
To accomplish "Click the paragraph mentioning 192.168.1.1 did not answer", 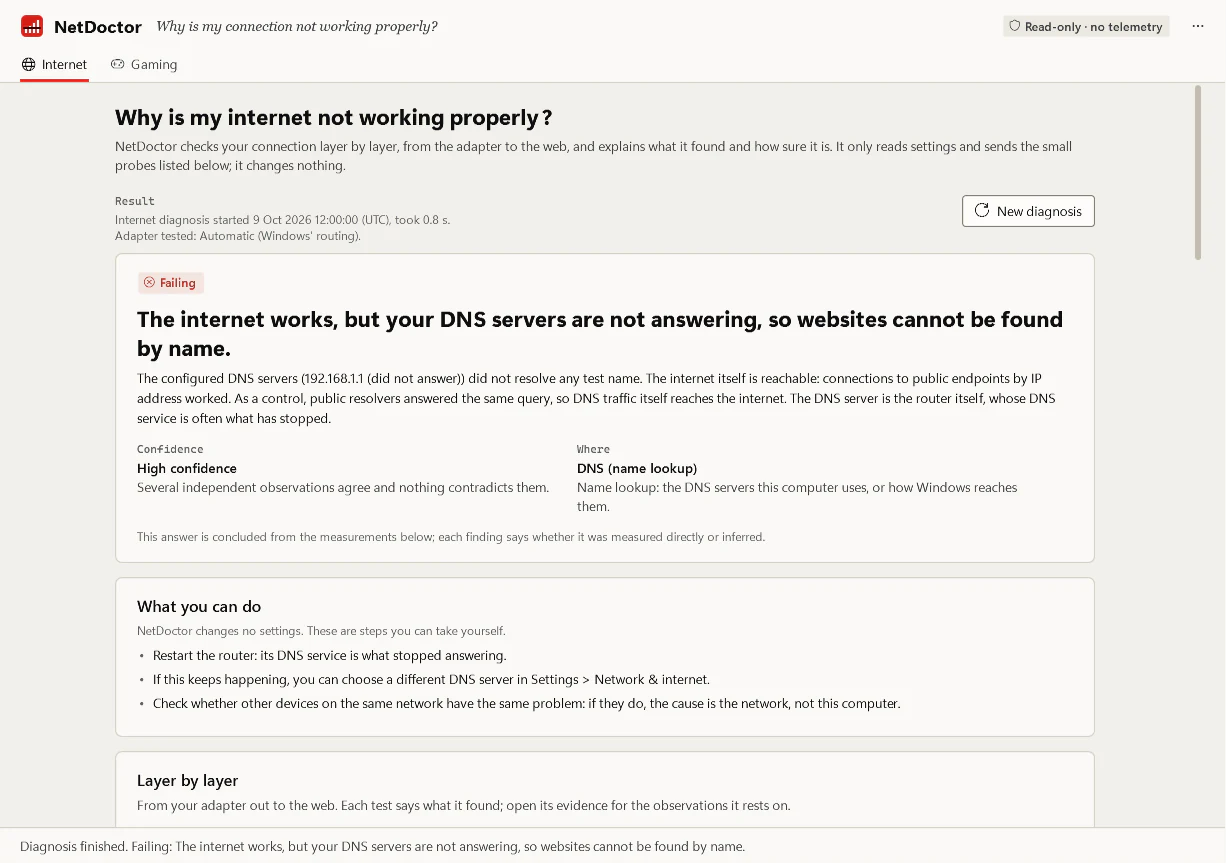I will 596,398.
